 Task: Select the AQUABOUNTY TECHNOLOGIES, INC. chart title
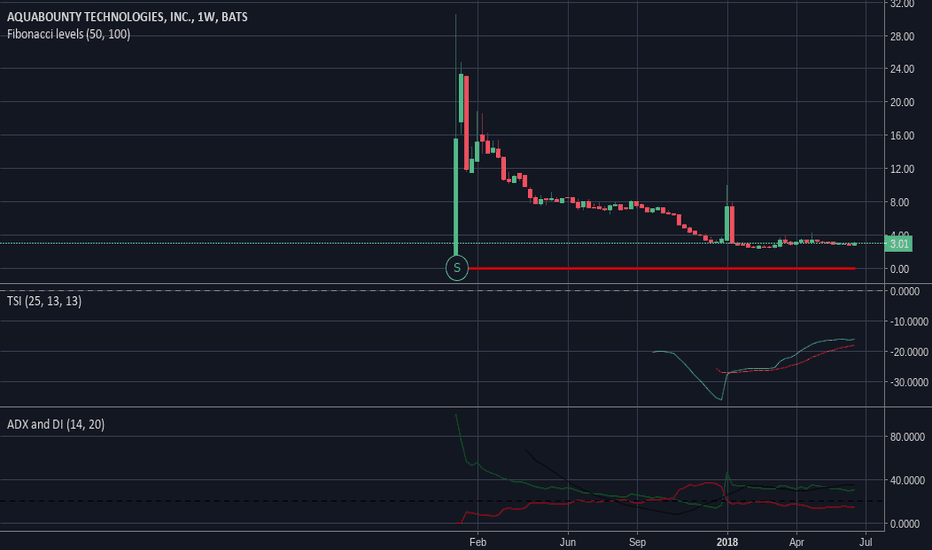(127, 17)
